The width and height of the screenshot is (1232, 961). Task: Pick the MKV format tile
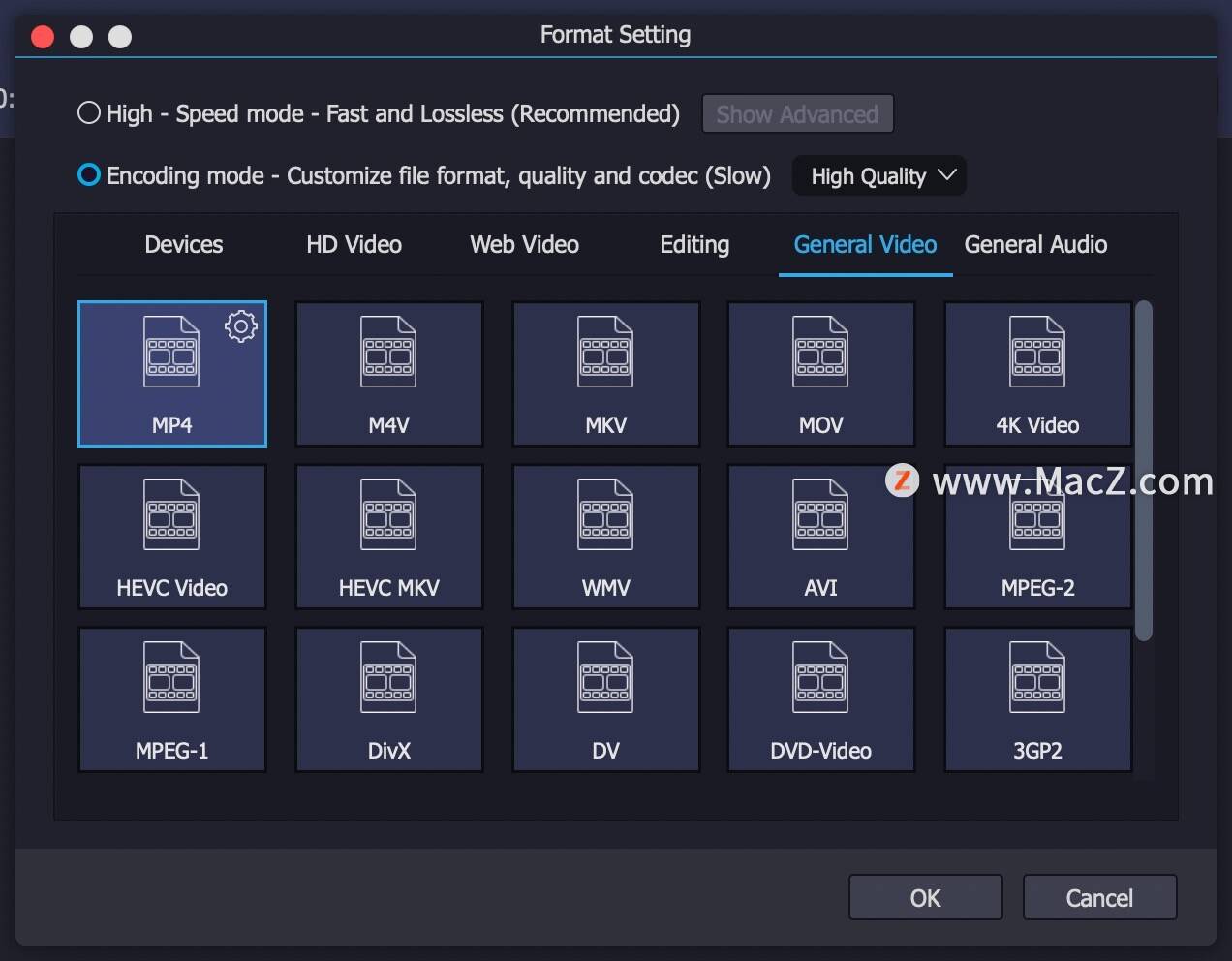click(606, 374)
